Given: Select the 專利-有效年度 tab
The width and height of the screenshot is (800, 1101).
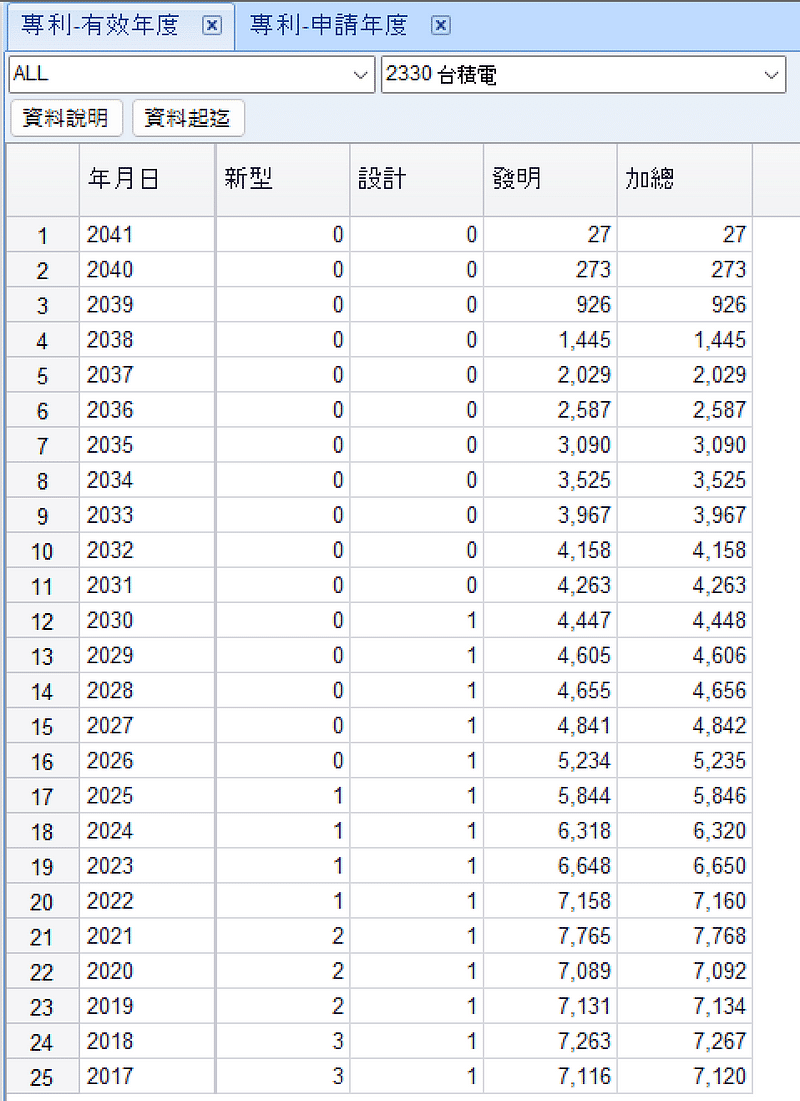Looking at the screenshot, I should 100,26.
